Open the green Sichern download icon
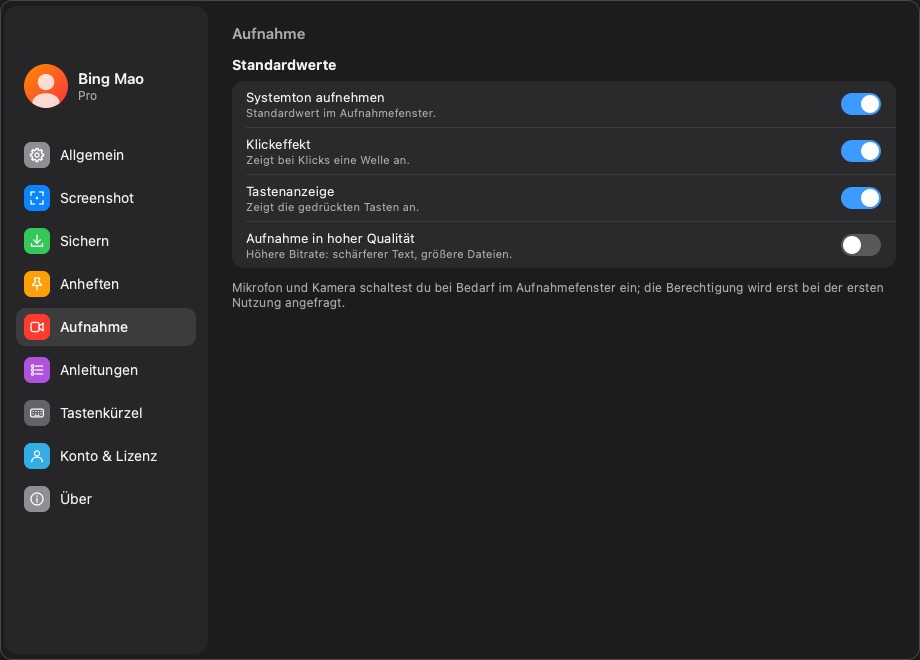 pos(37,241)
